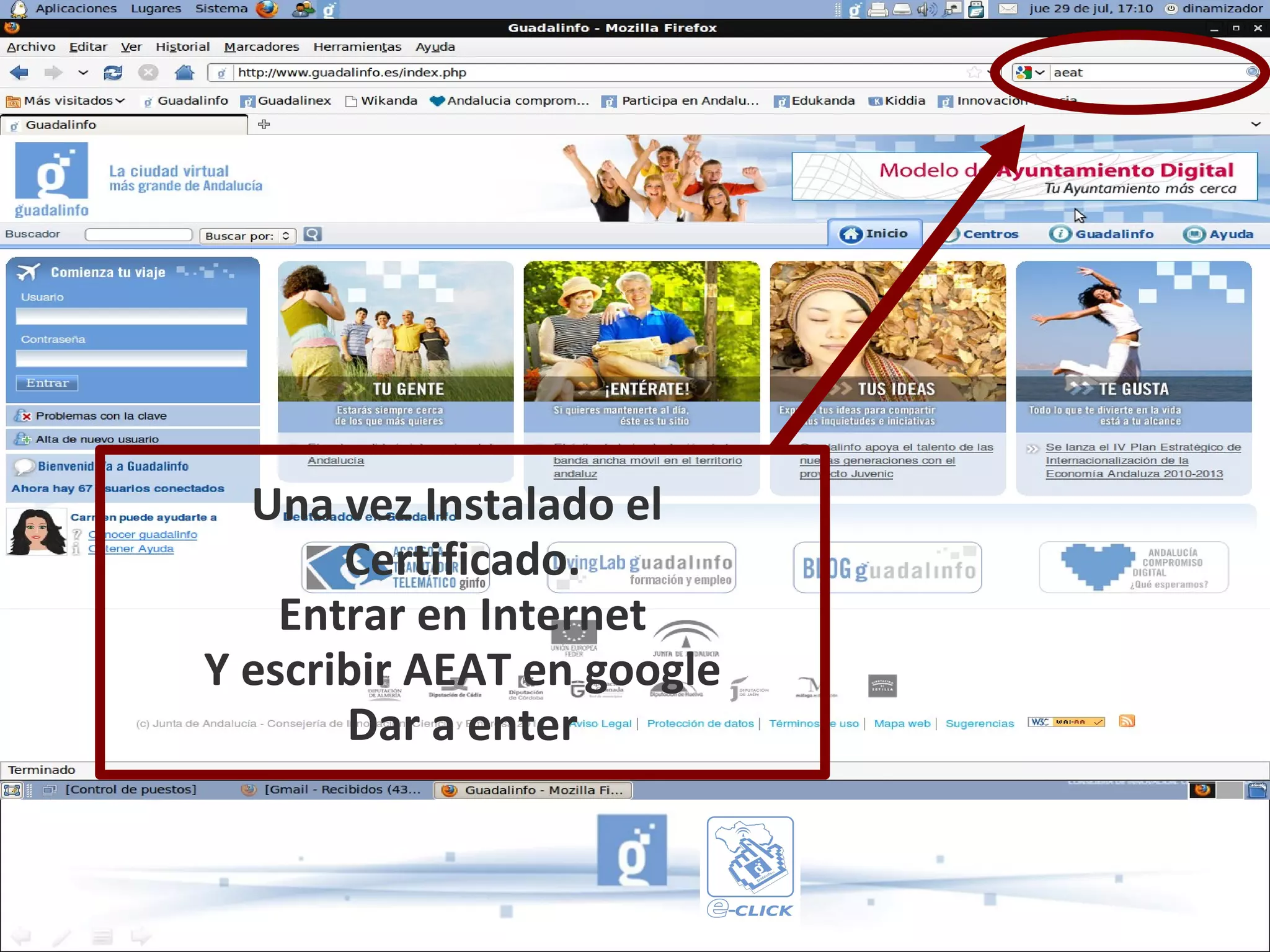Switch to the Centros tab
Image resolution: width=1270 pixels, height=952 pixels.
click(x=990, y=234)
